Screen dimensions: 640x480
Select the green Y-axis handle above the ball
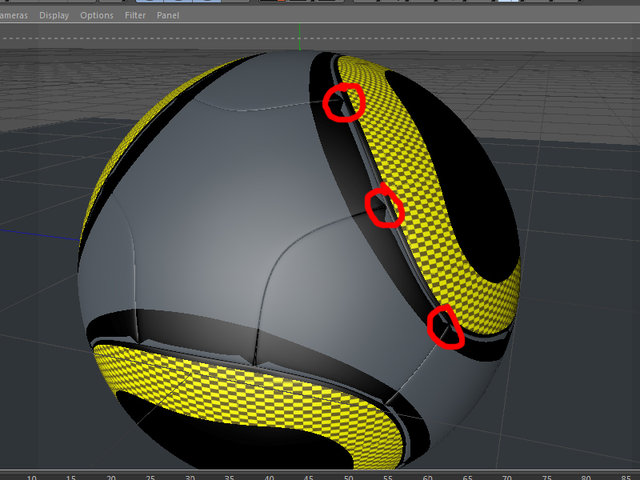point(300,37)
